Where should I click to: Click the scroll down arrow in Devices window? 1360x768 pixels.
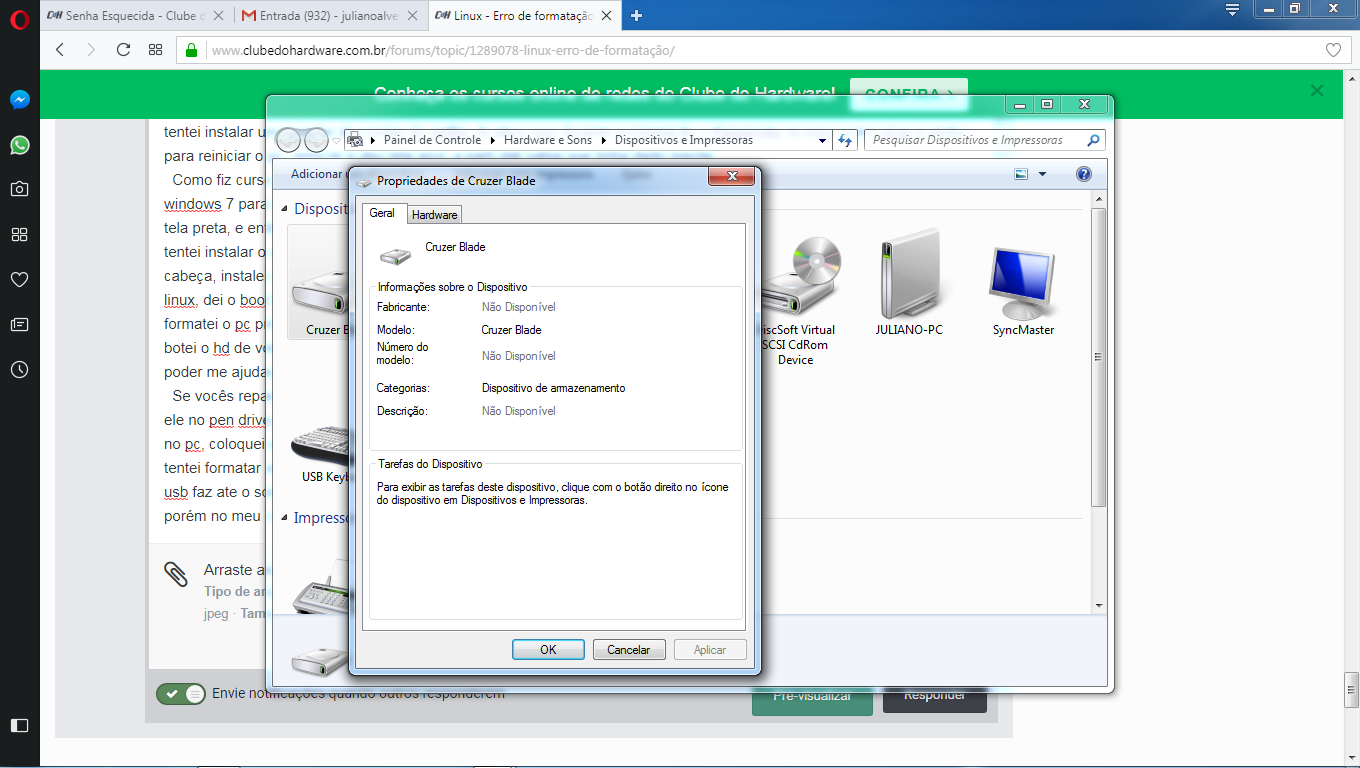1098,605
